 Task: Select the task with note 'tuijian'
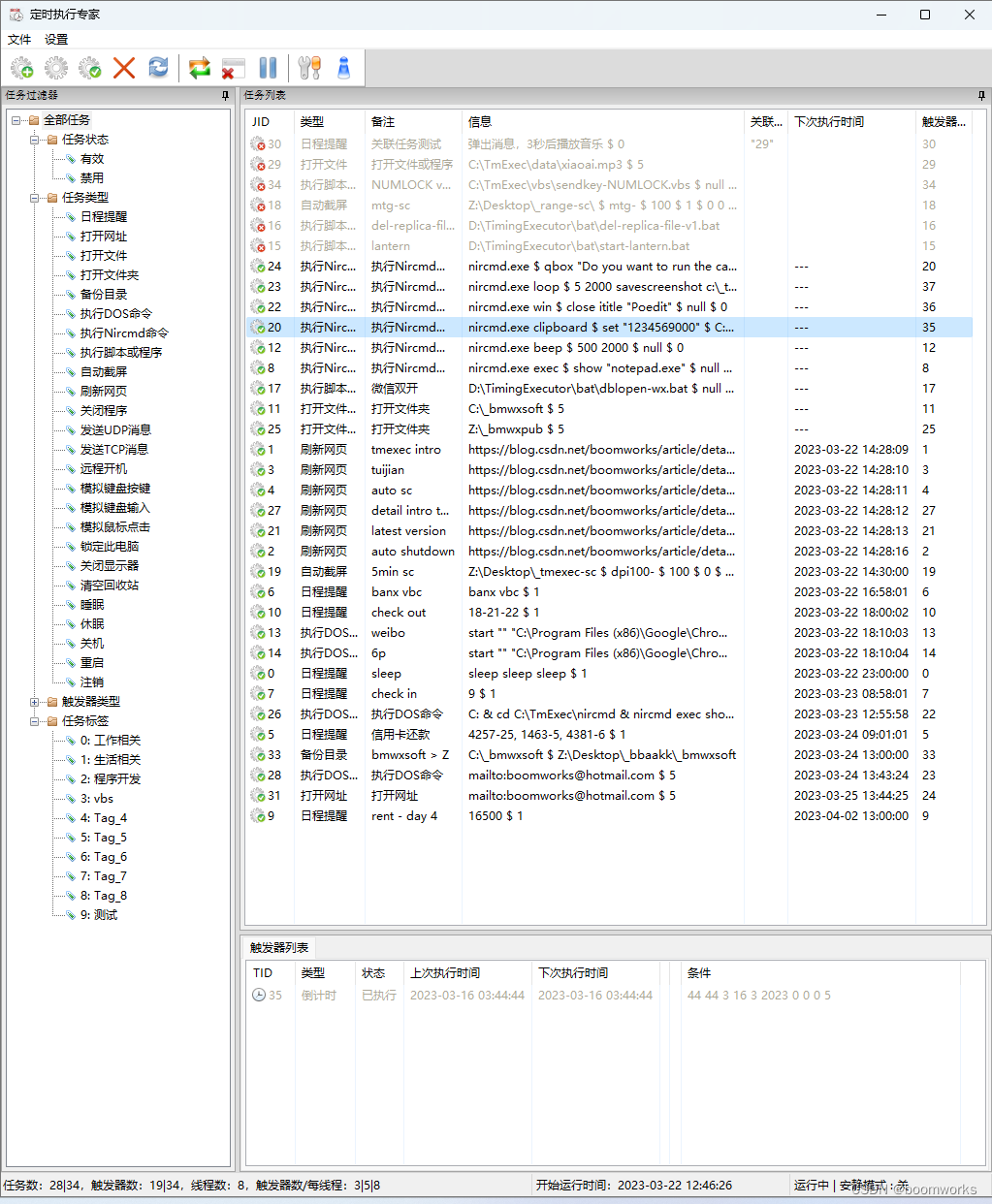tap(609, 470)
